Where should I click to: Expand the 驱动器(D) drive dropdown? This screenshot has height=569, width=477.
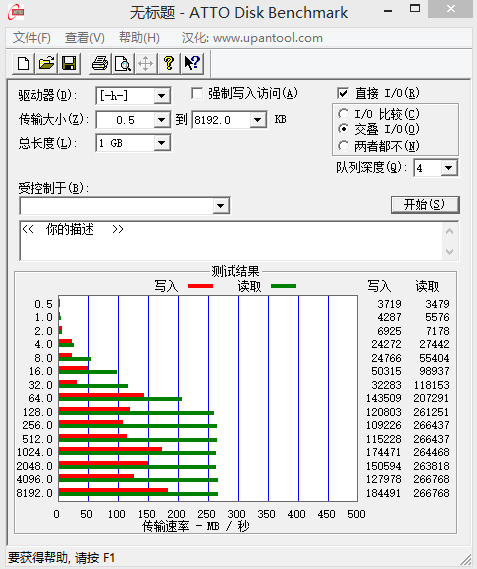pos(162,96)
